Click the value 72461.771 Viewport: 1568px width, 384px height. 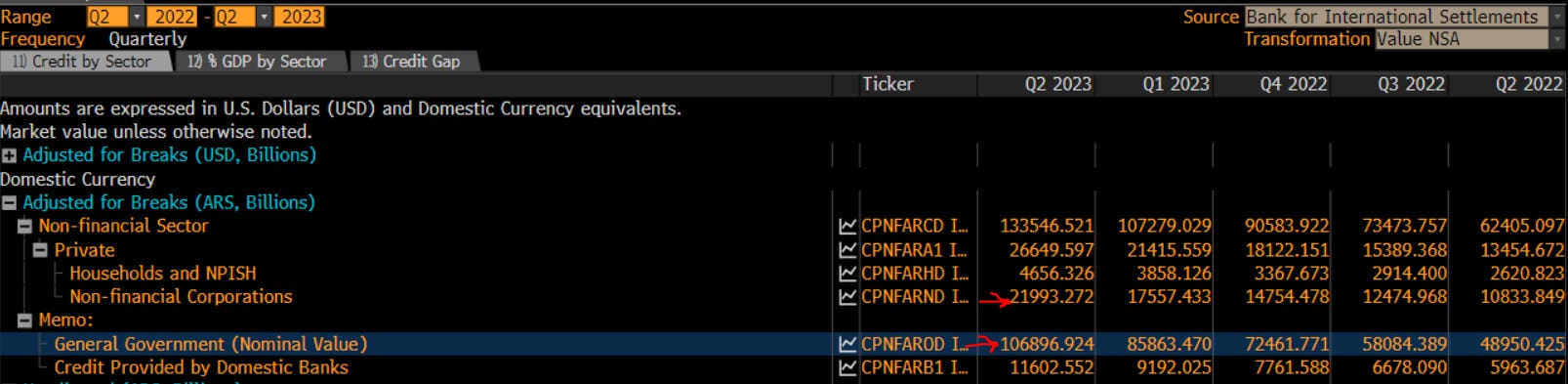[1287, 344]
